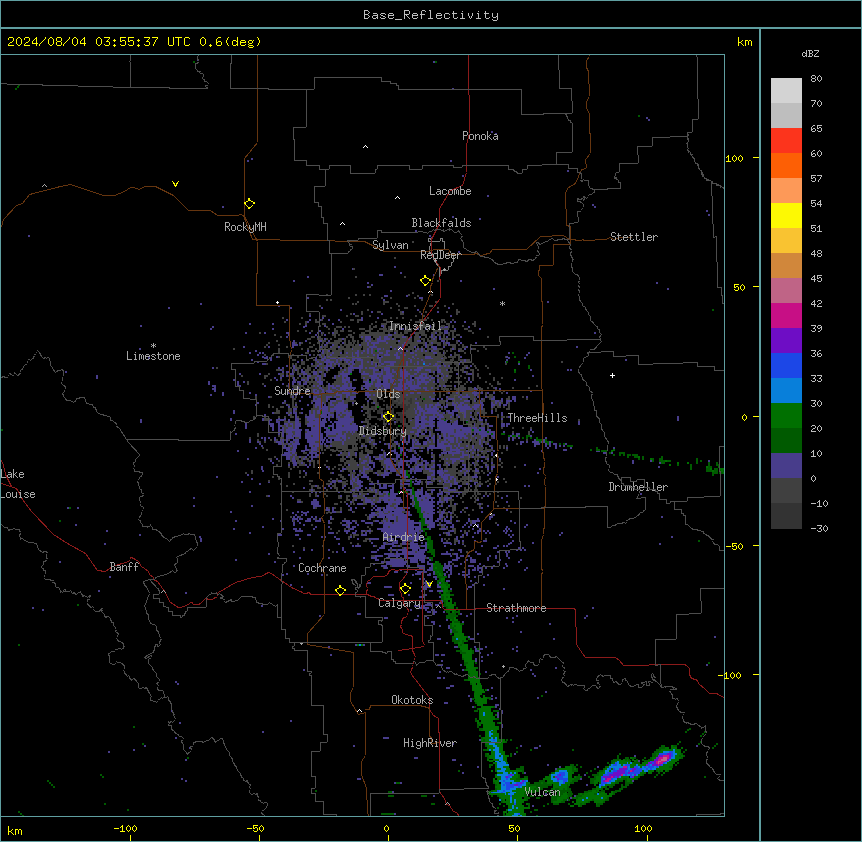Click the RedDeer label

pos(440,255)
